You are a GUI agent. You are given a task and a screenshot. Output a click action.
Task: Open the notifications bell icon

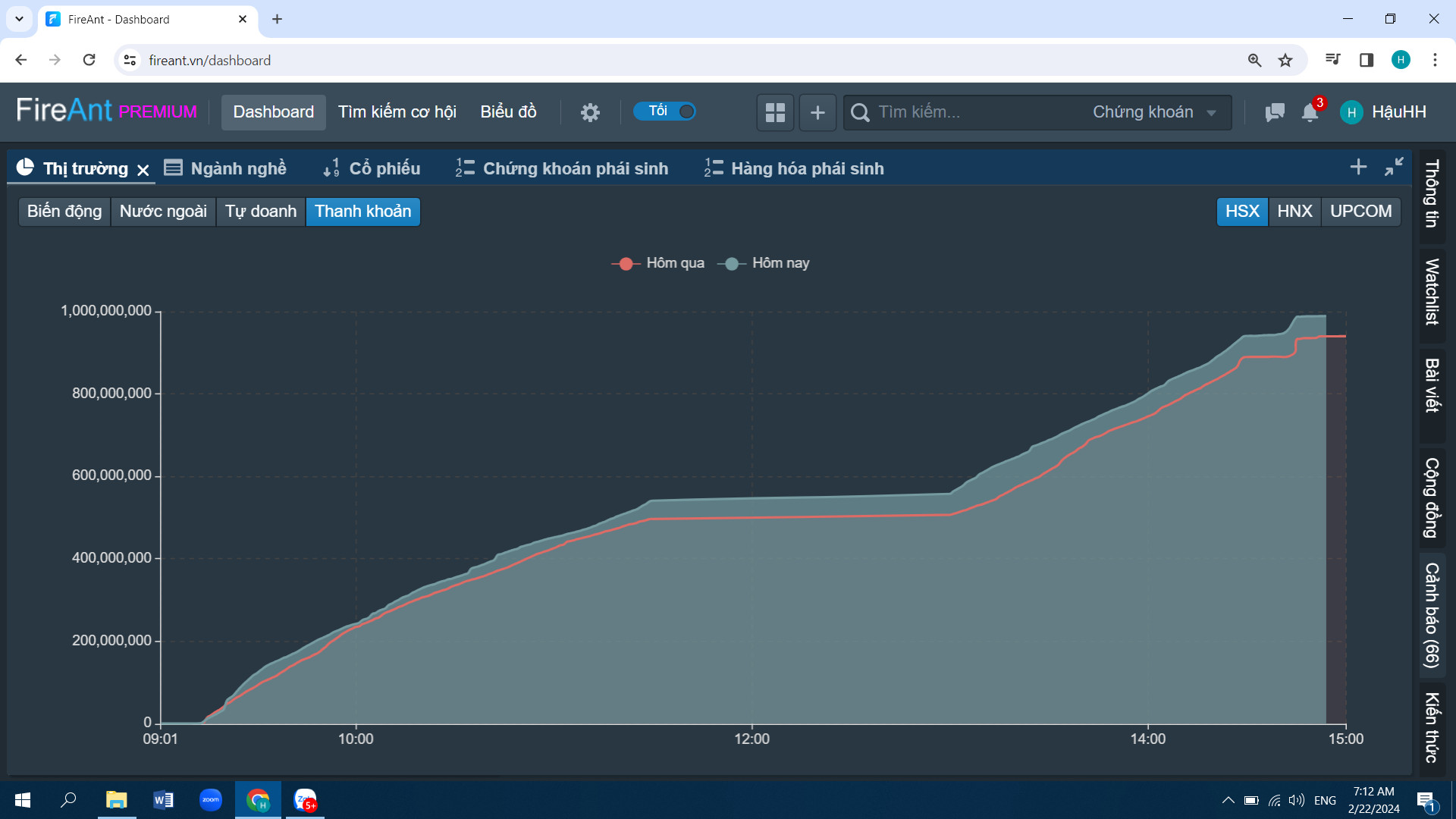[x=1310, y=112]
